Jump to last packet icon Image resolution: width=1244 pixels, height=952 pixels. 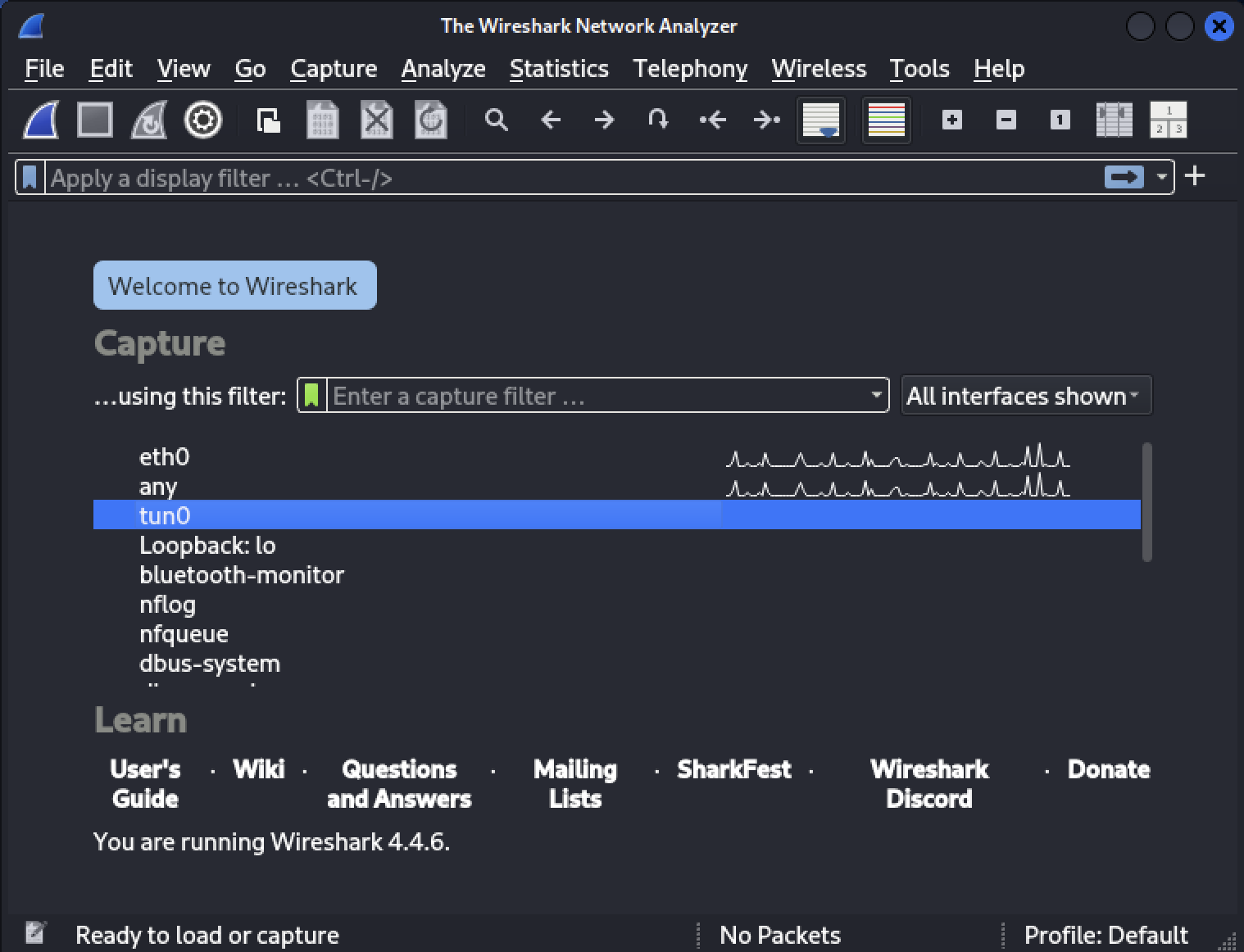point(766,120)
